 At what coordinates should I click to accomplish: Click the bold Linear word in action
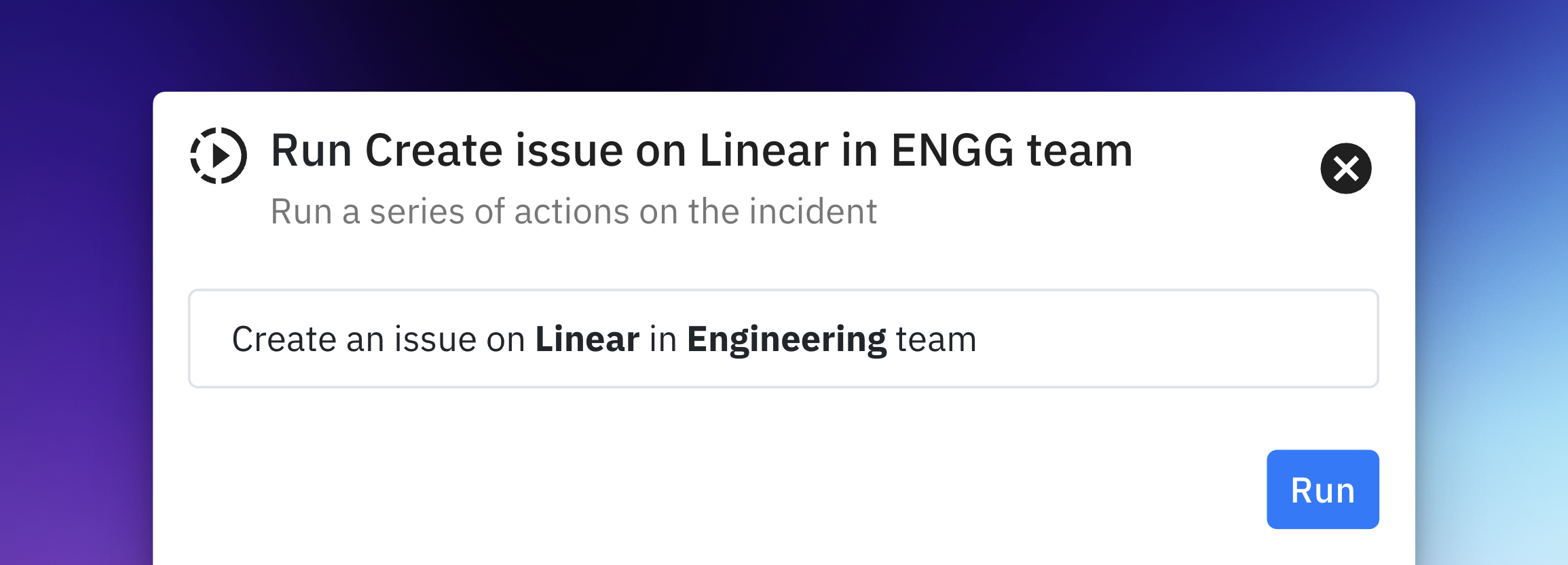click(587, 340)
